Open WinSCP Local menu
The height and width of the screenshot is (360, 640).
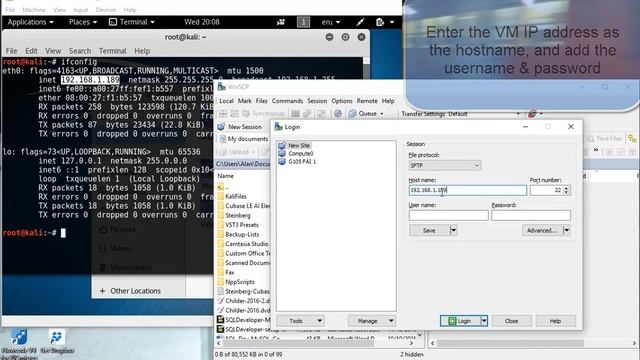226,101
